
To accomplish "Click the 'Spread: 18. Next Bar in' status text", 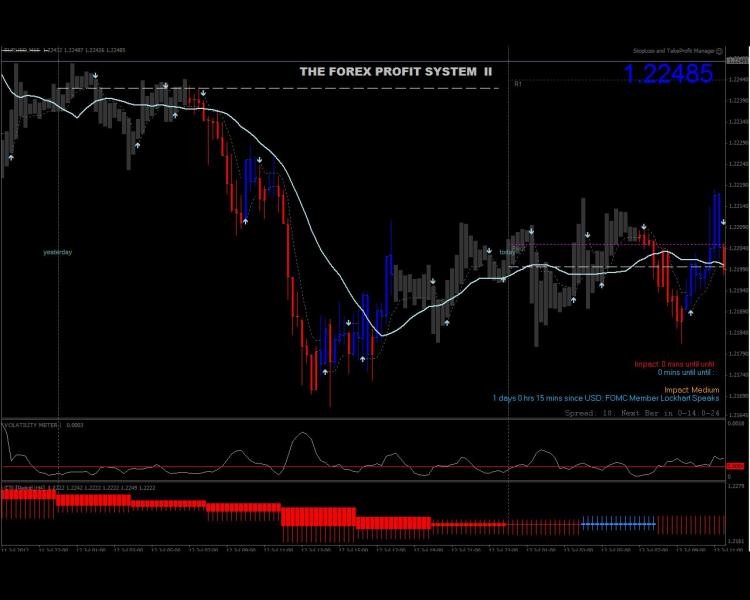I will 642,413.
